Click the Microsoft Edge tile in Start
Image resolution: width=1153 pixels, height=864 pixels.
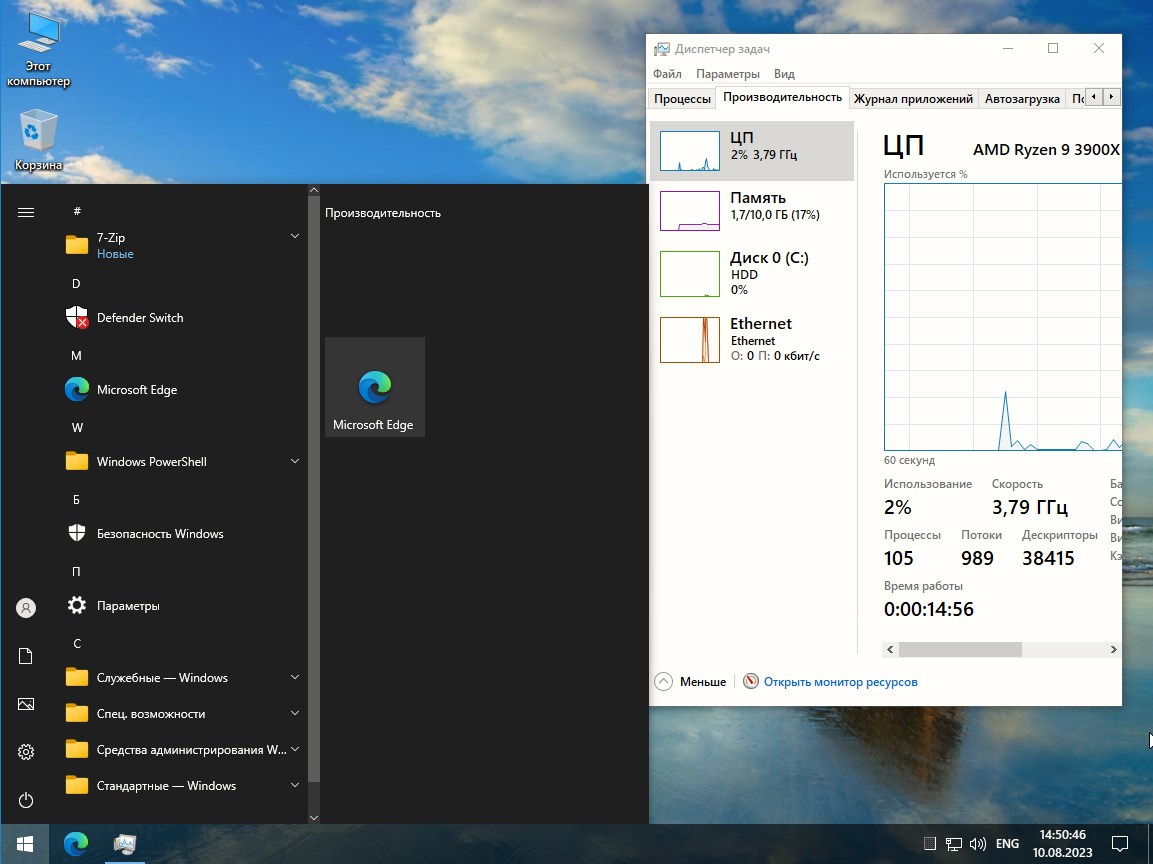pos(374,387)
